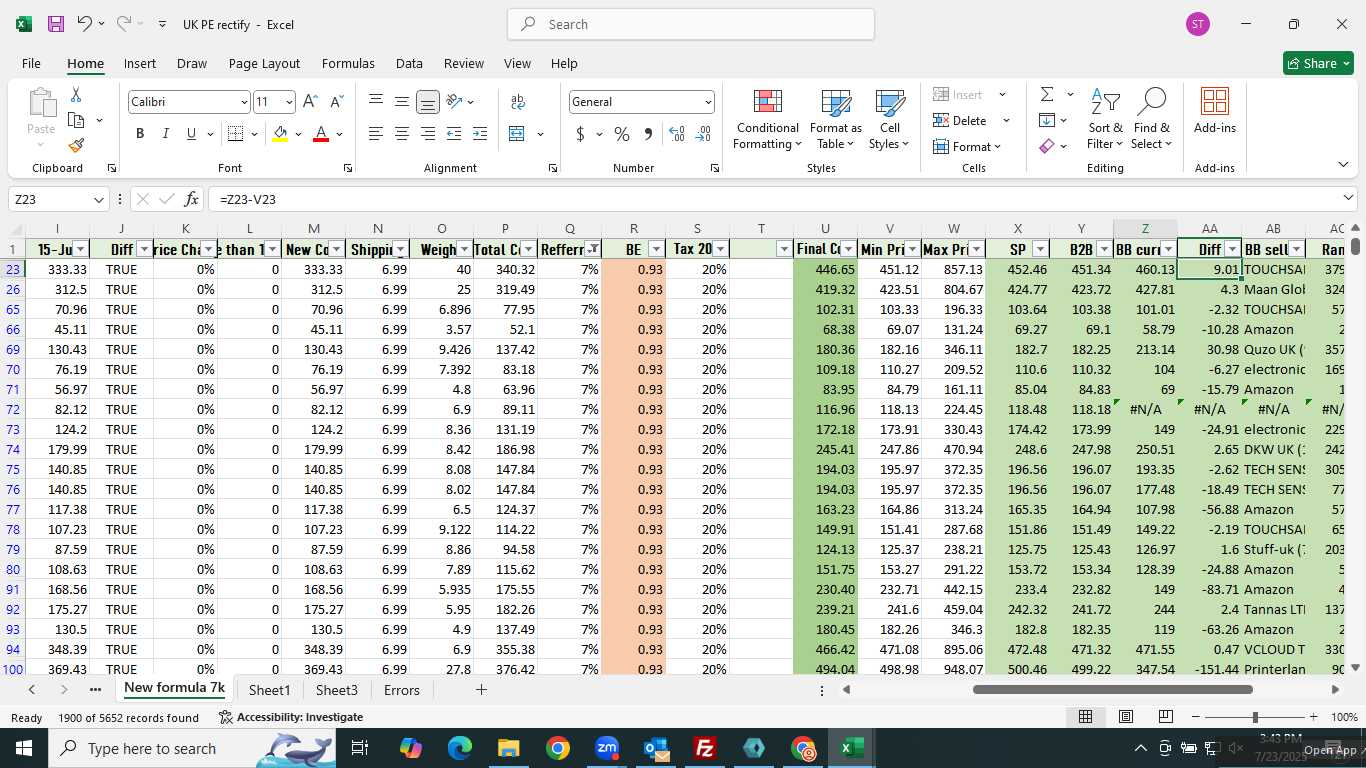Add a new sheet with plus button
Image resolution: width=1366 pixels, height=768 pixels.
point(481,690)
